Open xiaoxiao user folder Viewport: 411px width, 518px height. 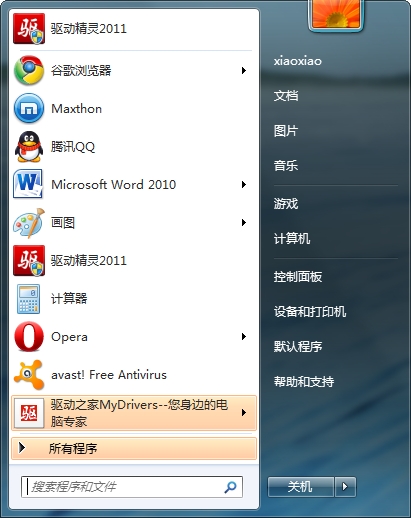click(x=298, y=61)
